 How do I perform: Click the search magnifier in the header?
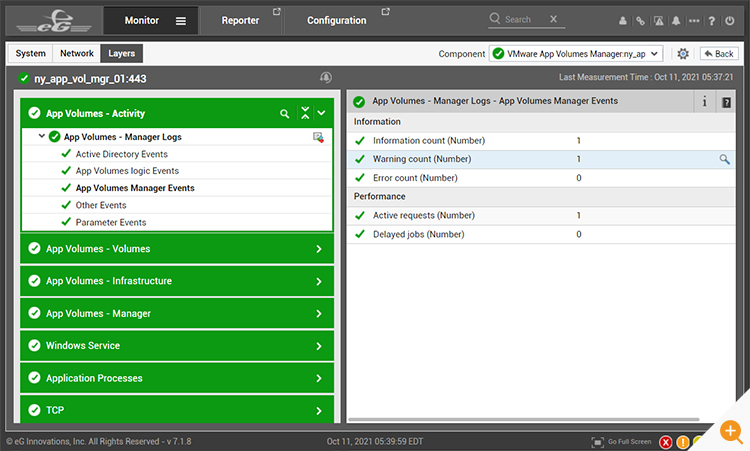[x=495, y=19]
